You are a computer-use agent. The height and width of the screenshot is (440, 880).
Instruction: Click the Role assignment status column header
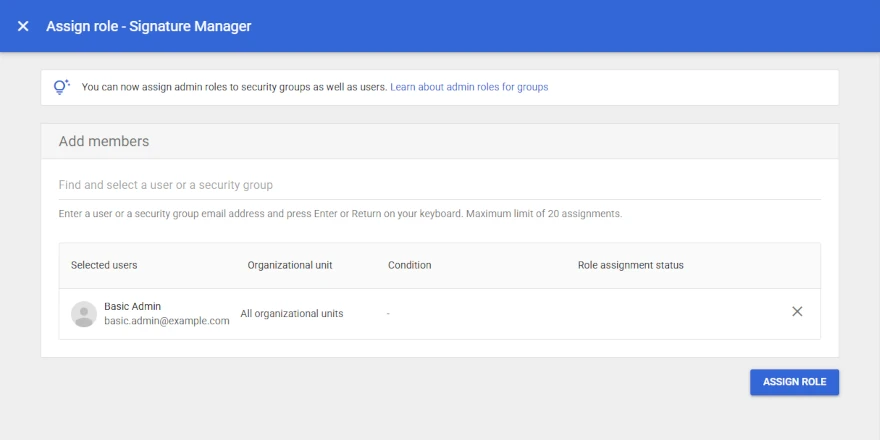[631, 265]
